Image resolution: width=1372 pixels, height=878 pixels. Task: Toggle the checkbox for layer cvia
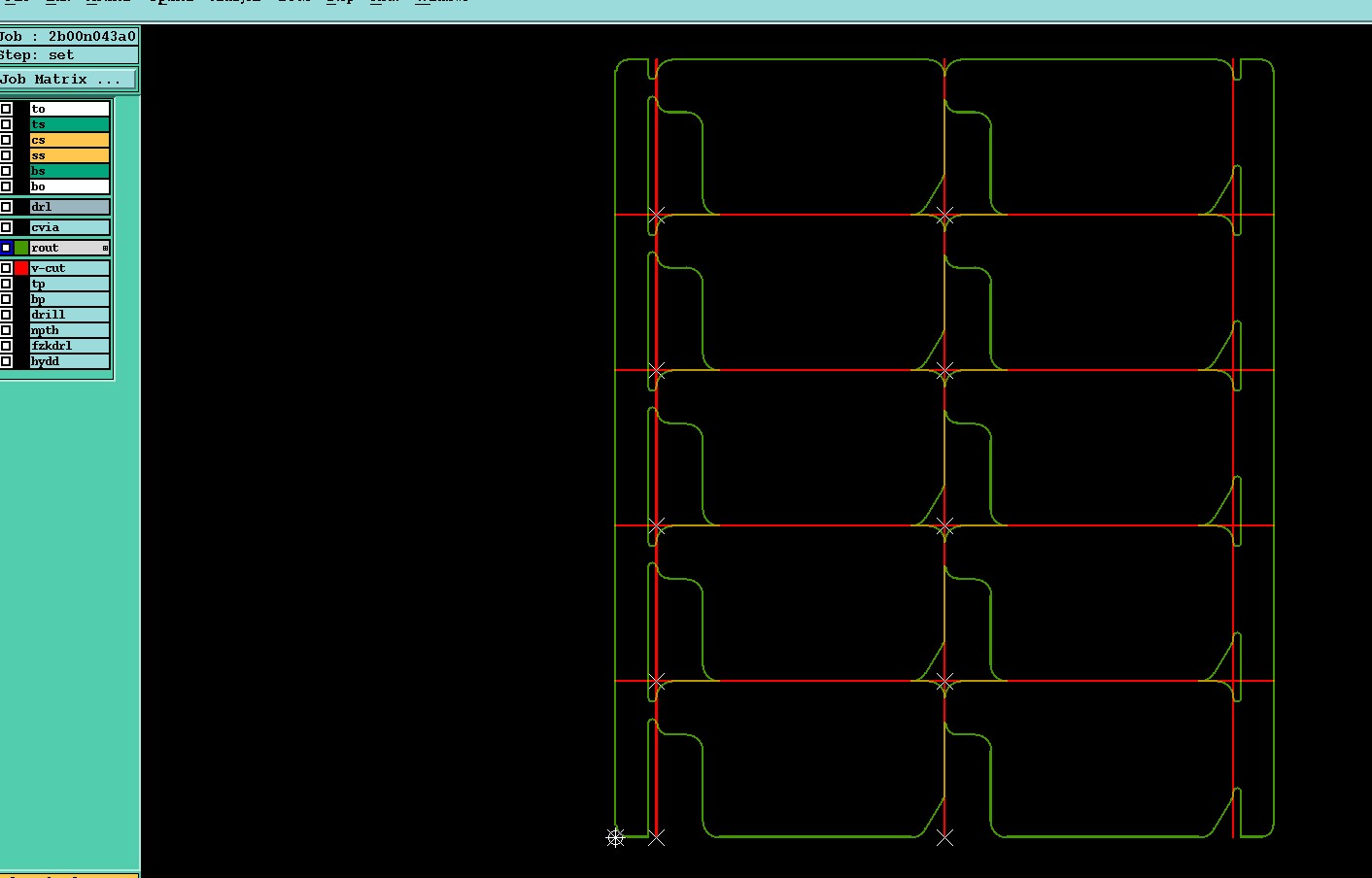pyautogui.click(x=6, y=227)
